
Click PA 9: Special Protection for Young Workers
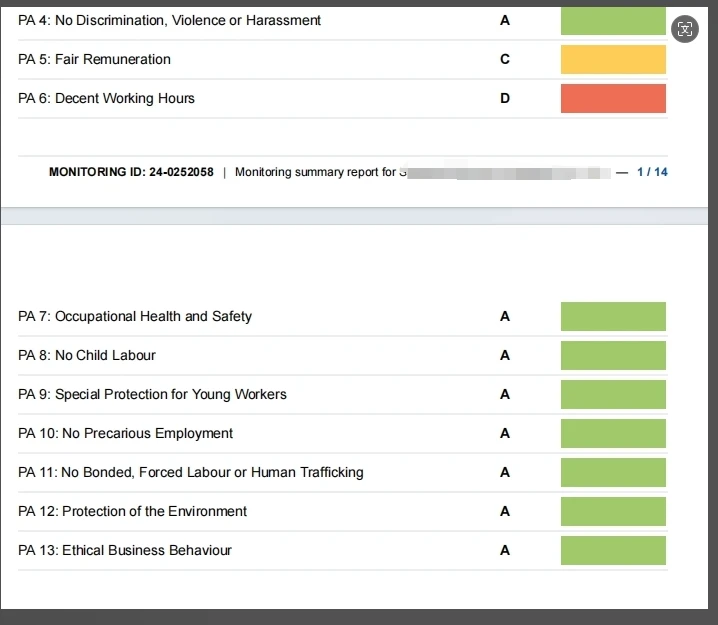pyautogui.click(x=152, y=394)
